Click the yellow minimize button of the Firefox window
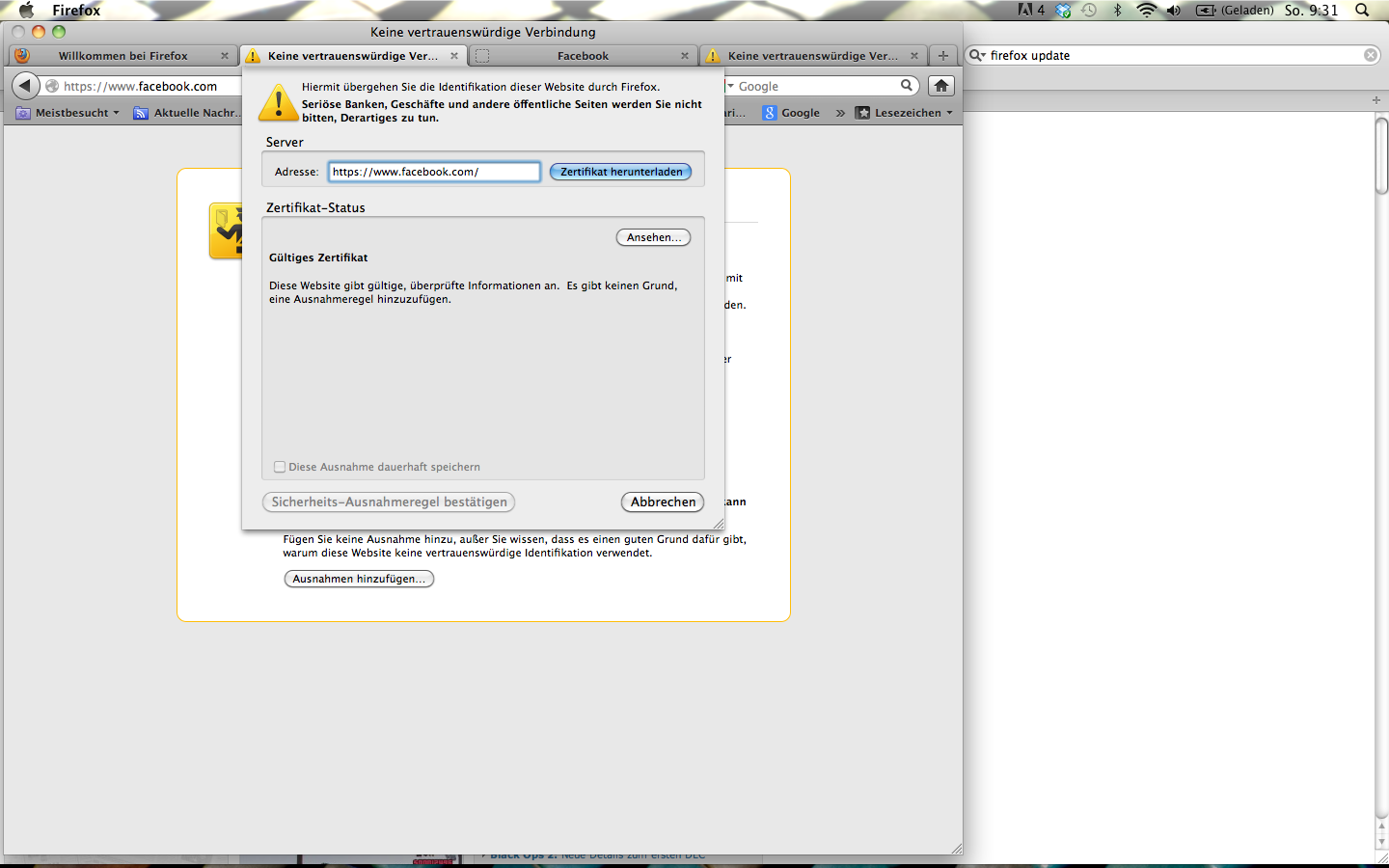 (39, 32)
